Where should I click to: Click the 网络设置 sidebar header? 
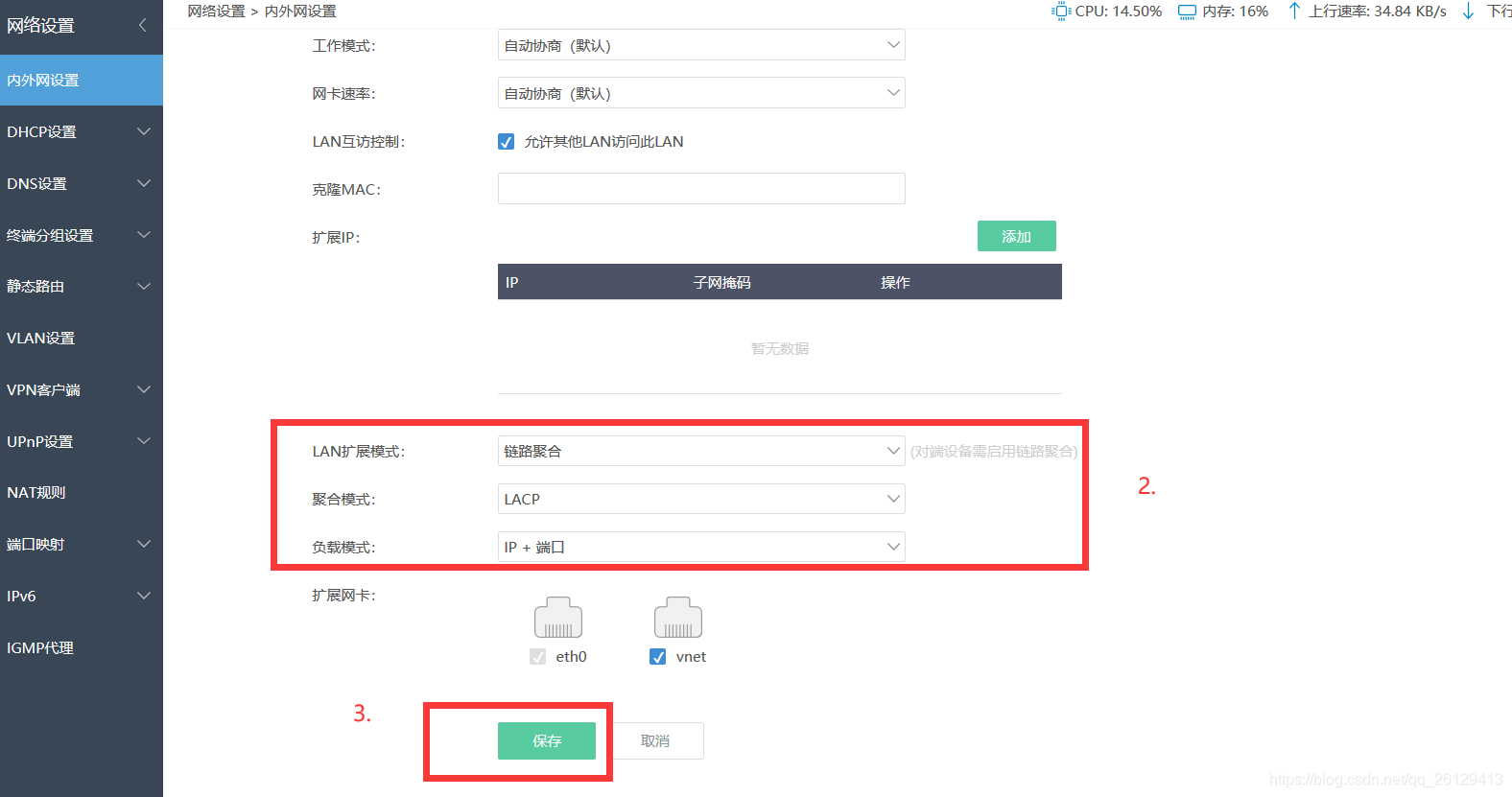coord(40,26)
